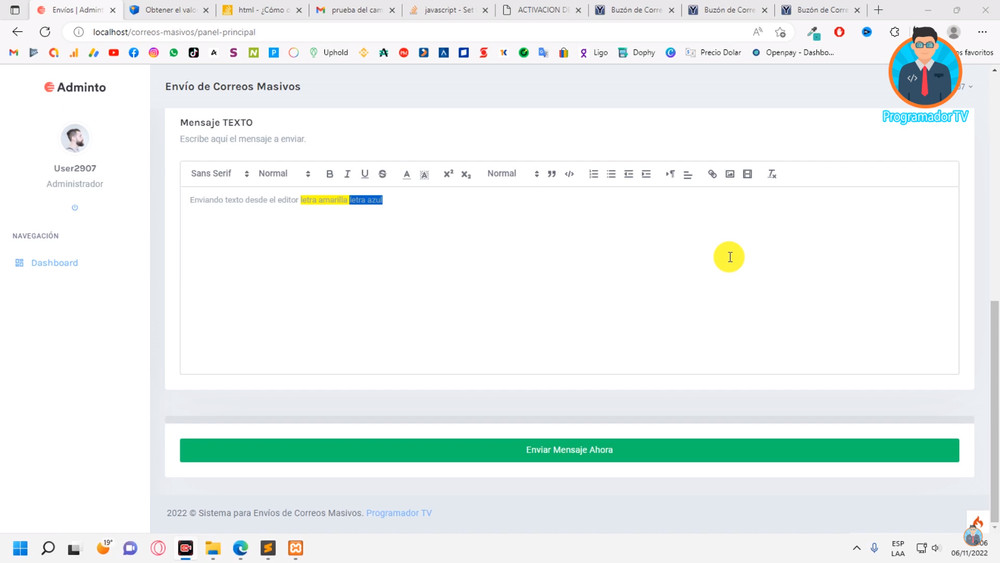Open the Dophy bookmark

click(x=636, y=53)
